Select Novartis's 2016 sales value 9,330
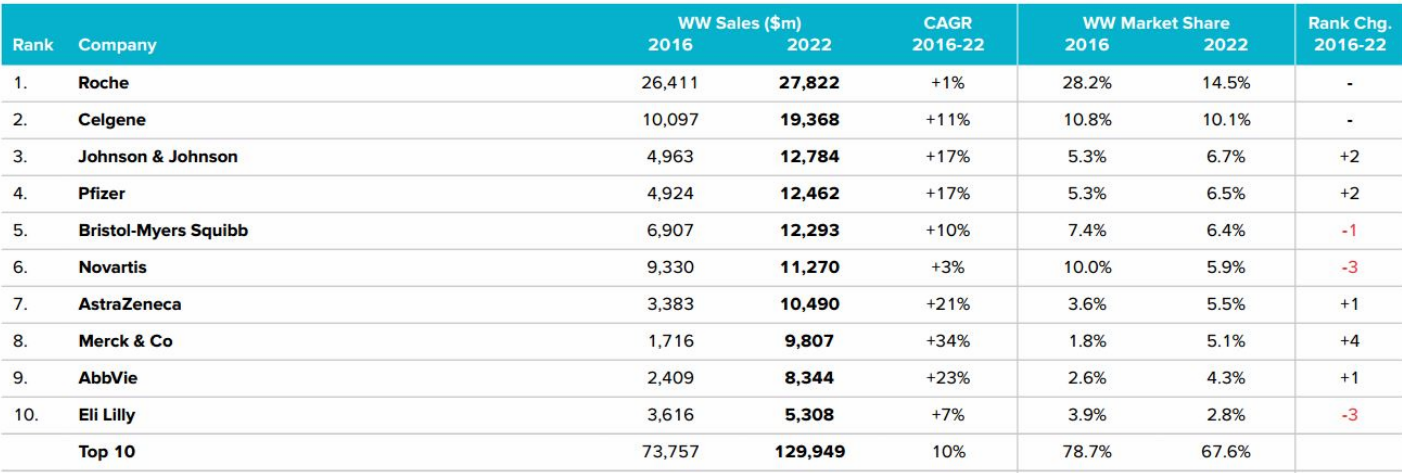 (x=669, y=267)
